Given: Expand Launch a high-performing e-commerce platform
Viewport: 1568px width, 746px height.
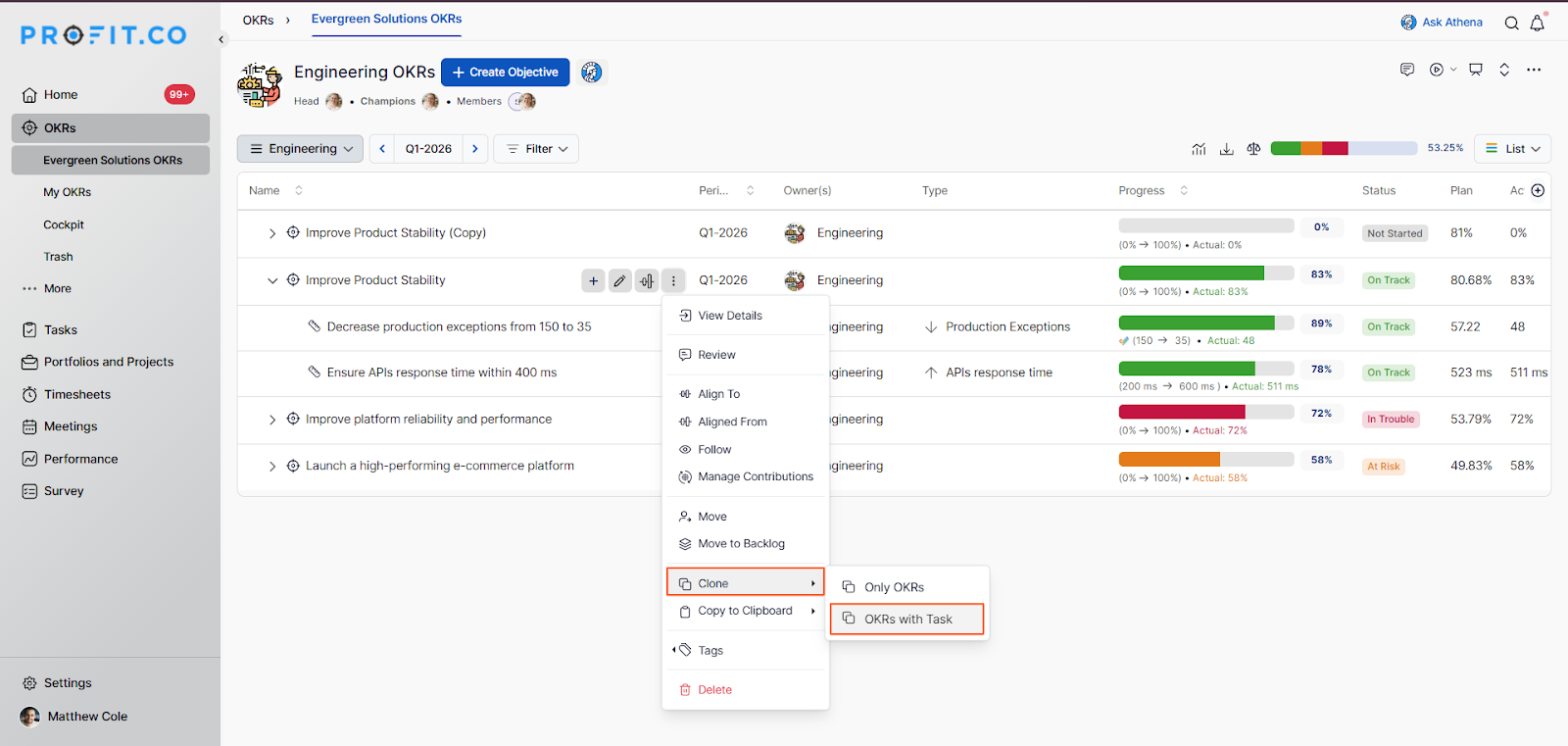Looking at the screenshot, I should coord(272,467).
